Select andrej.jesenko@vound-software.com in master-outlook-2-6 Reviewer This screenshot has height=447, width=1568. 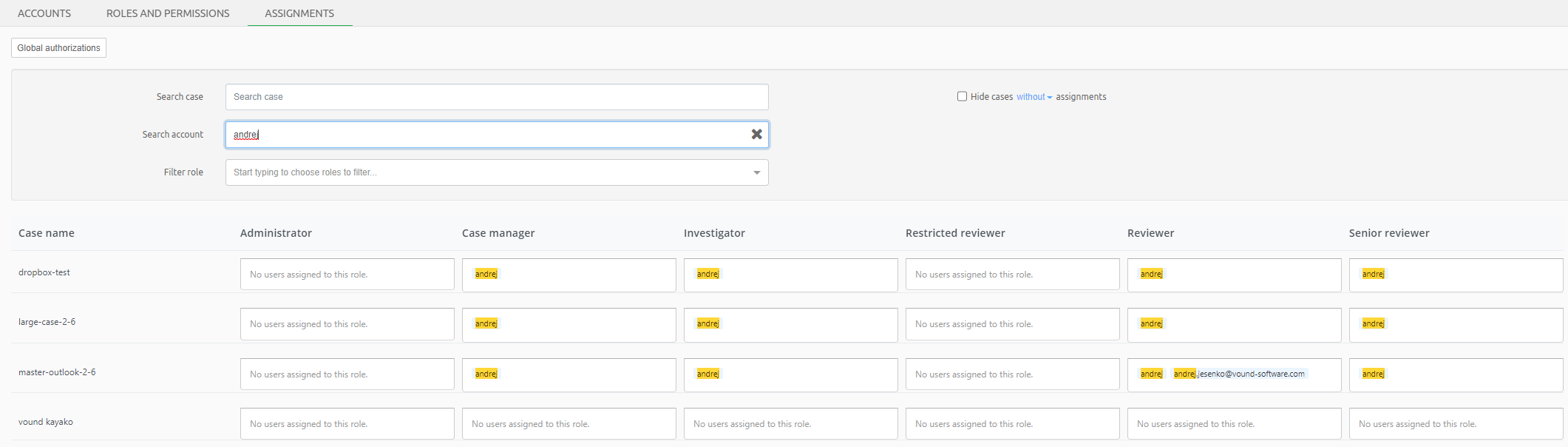pos(1239,374)
